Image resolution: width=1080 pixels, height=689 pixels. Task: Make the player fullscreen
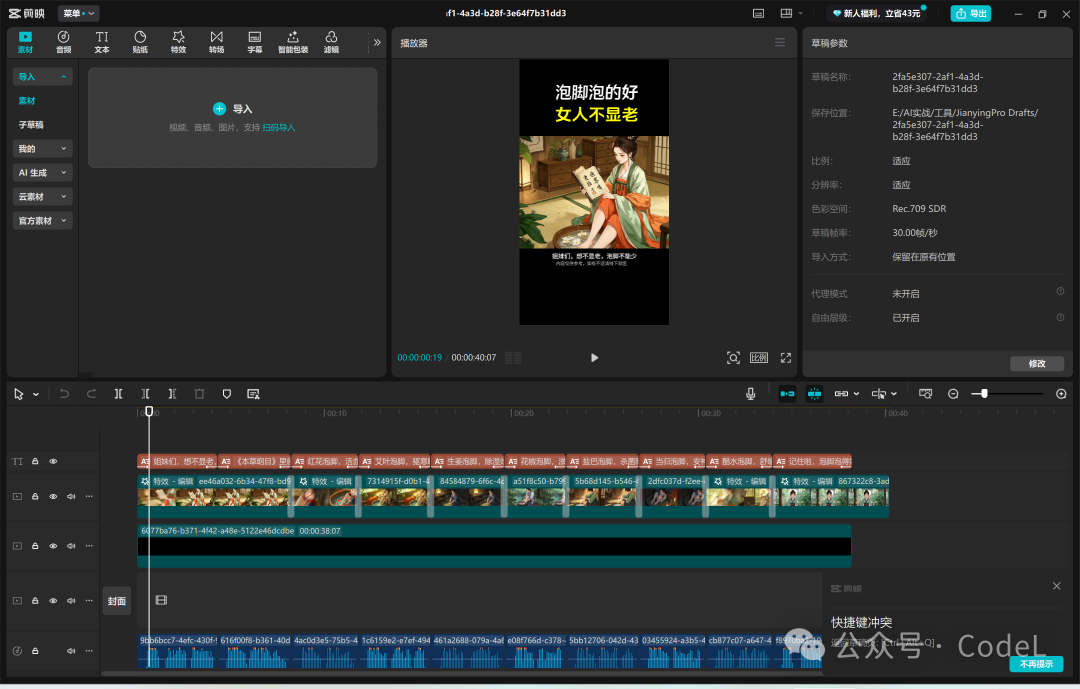point(786,358)
